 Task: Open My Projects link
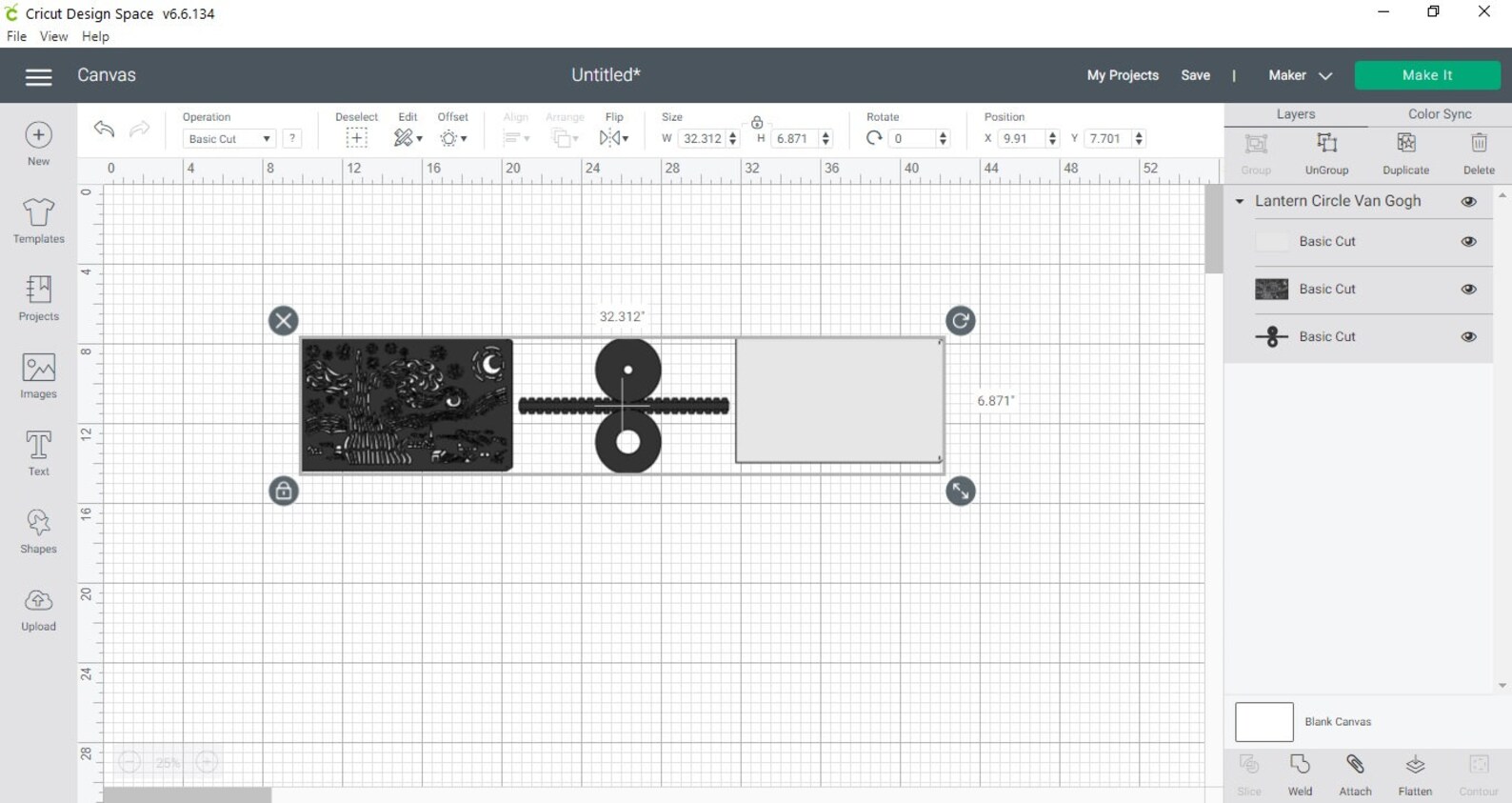coord(1123,75)
